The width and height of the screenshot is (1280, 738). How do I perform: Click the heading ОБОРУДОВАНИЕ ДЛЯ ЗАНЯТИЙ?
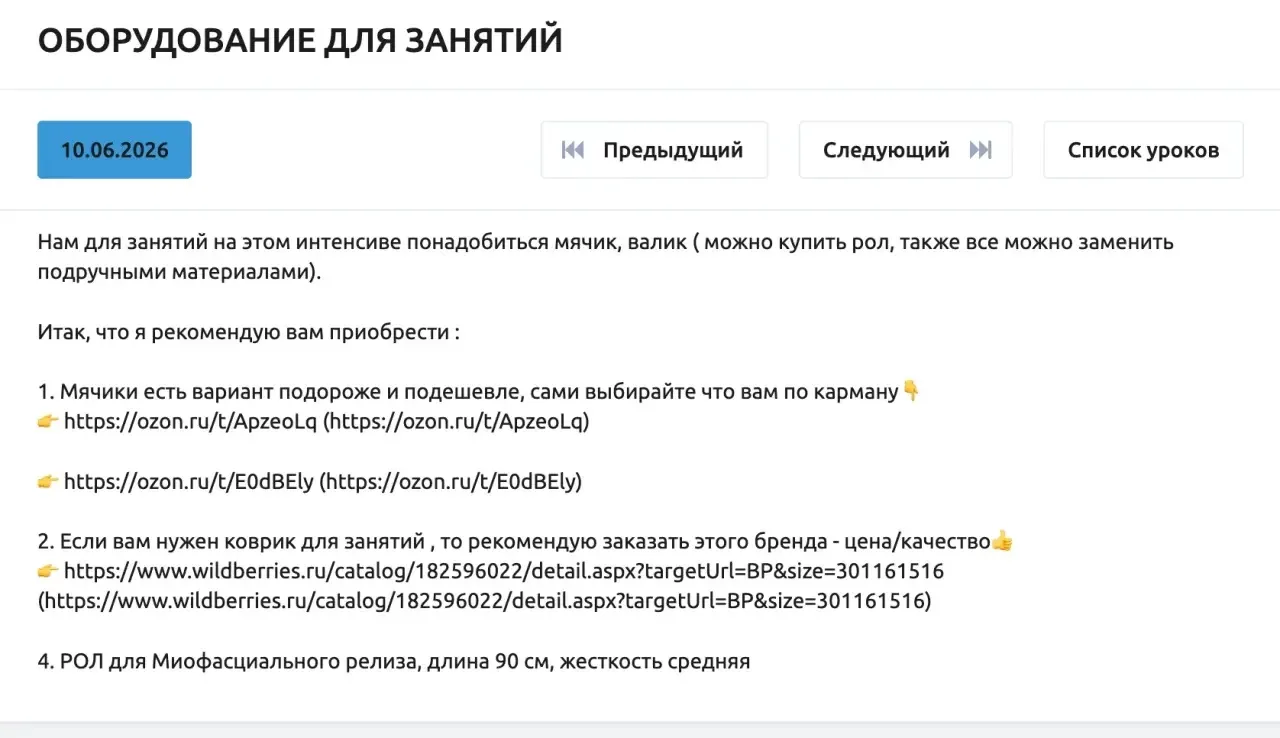click(300, 40)
